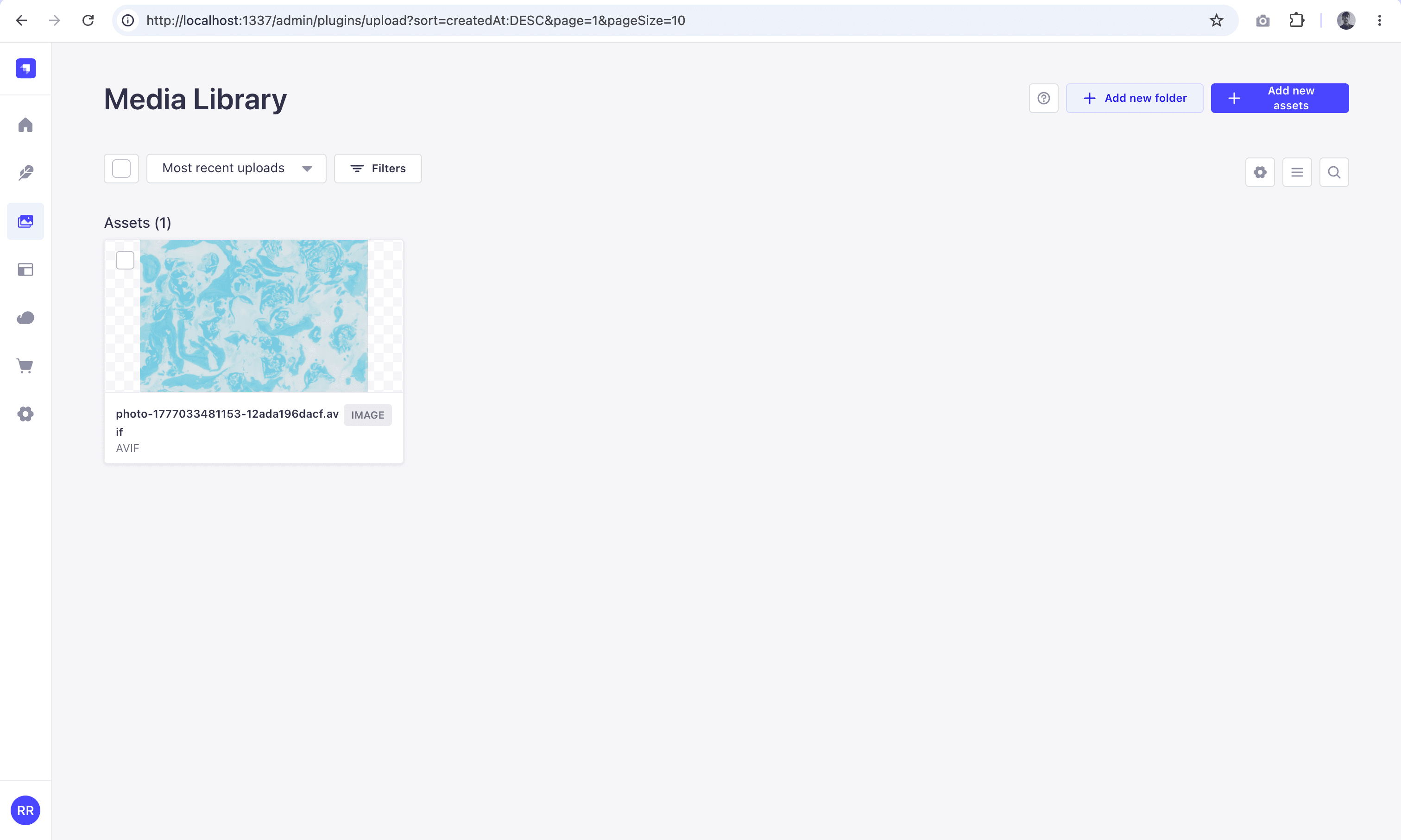Image resolution: width=1401 pixels, height=840 pixels.
Task: Open the asset search magnifier
Action: click(1334, 172)
